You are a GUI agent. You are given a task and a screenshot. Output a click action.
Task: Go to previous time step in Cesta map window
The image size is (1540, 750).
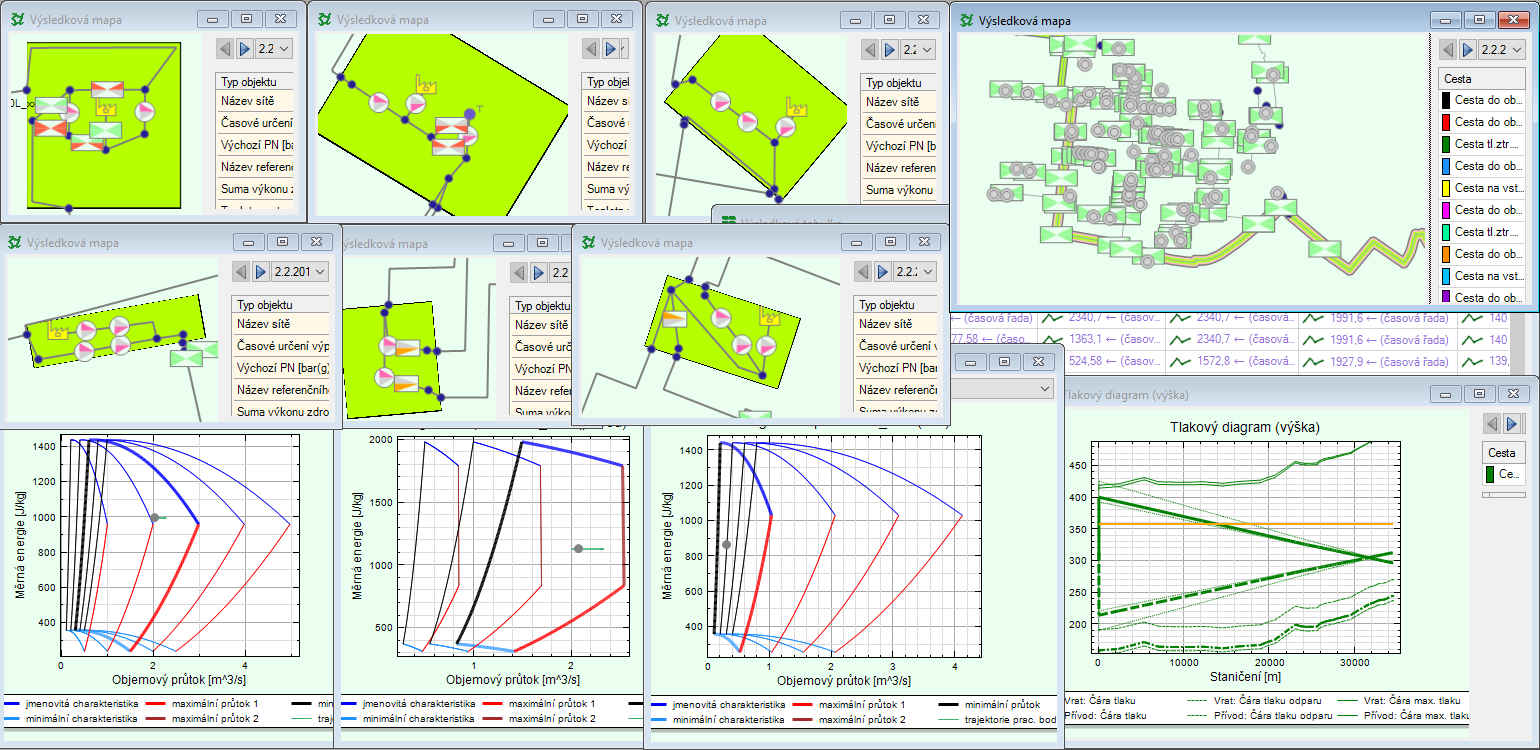coord(1447,49)
